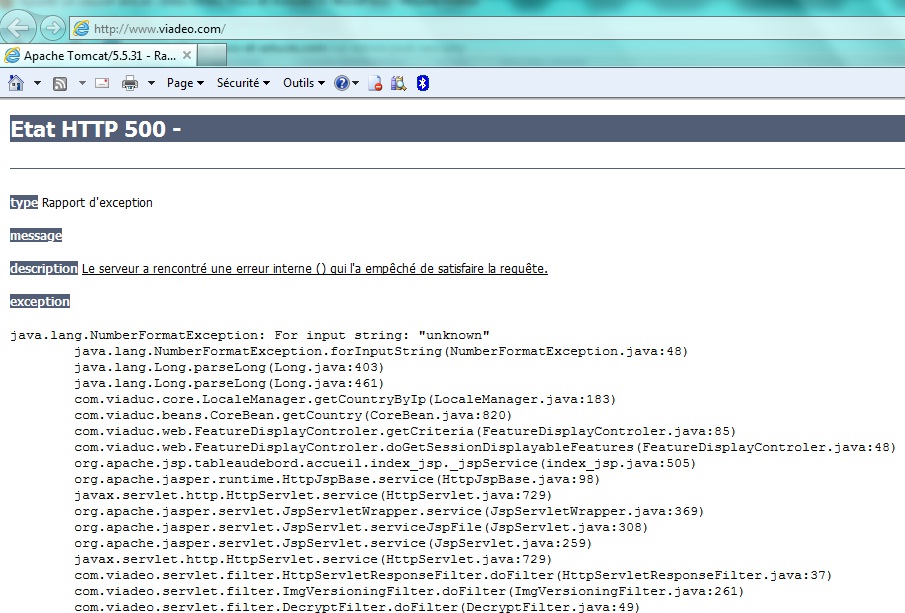Click the Long.java:403 stack line
The image size is (905, 613).
(x=229, y=367)
